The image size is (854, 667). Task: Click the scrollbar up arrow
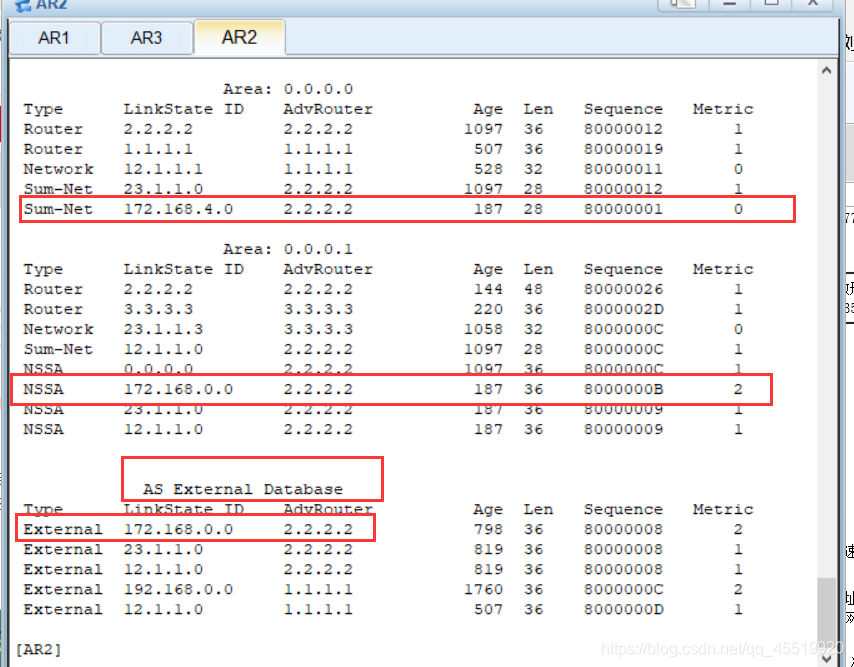pos(826,70)
